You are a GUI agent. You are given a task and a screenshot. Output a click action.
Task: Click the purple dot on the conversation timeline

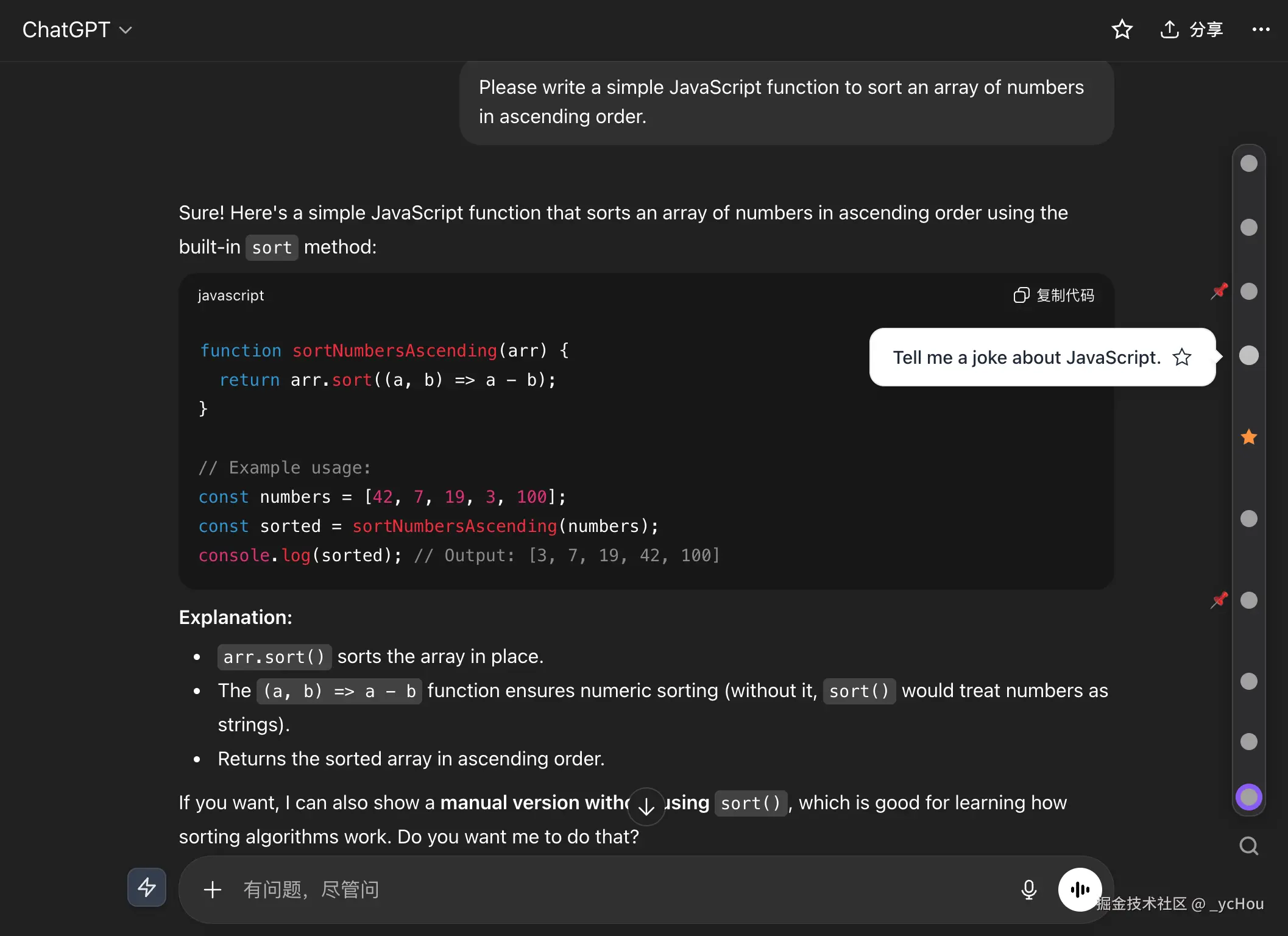click(x=1248, y=796)
